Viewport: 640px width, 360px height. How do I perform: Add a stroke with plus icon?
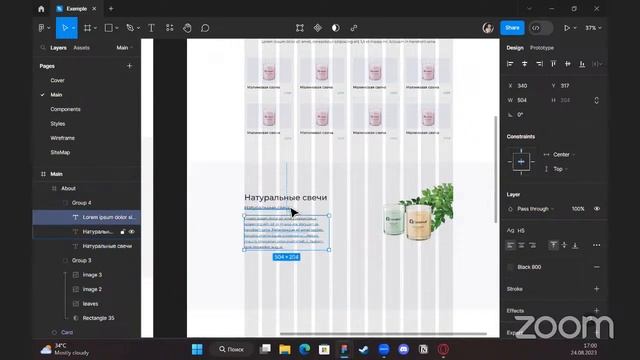tap(596, 289)
